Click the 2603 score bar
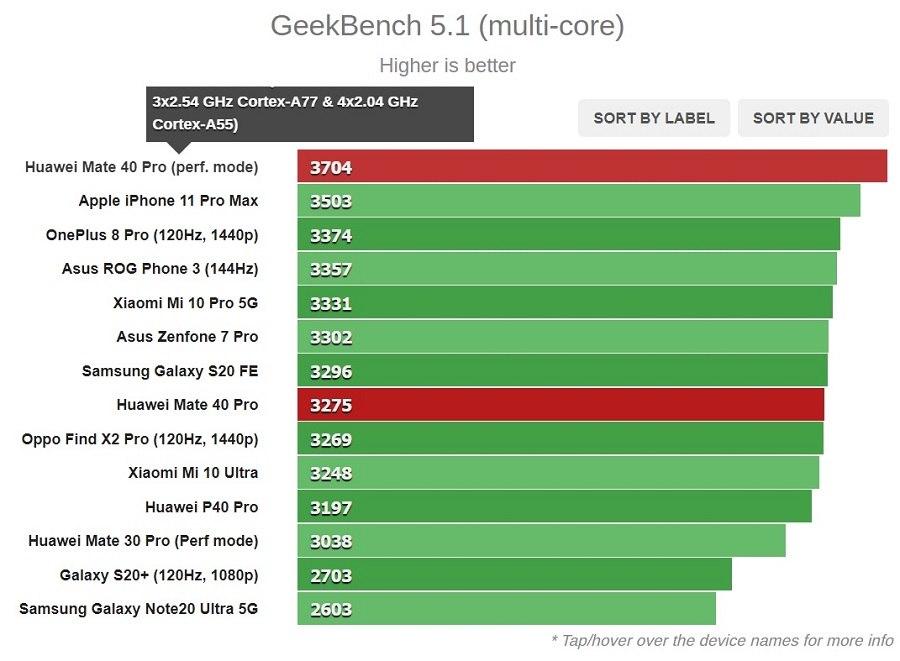900x661 pixels. (x=506, y=609)
